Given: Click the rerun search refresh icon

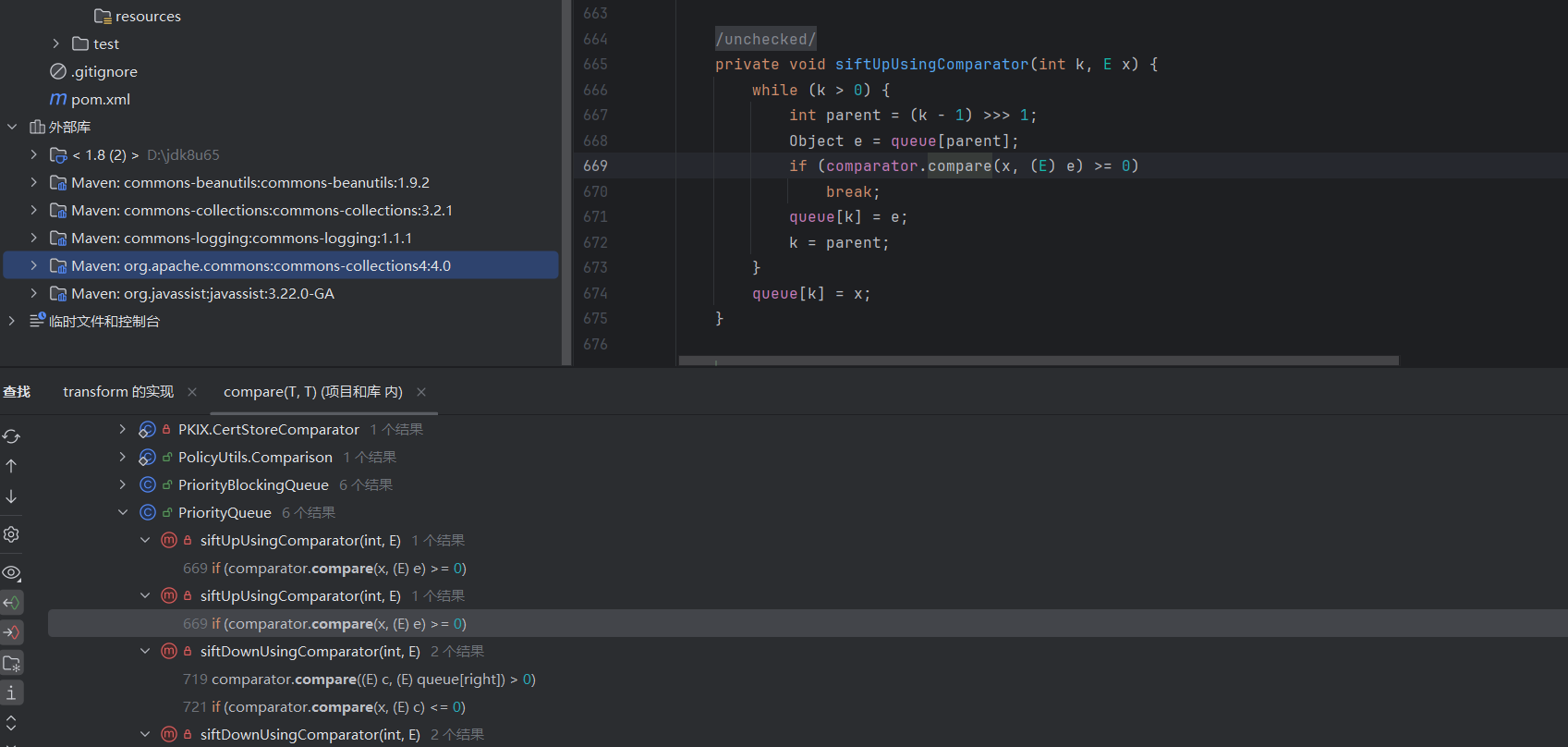Looking at the screenshot, I should (11, 436).
